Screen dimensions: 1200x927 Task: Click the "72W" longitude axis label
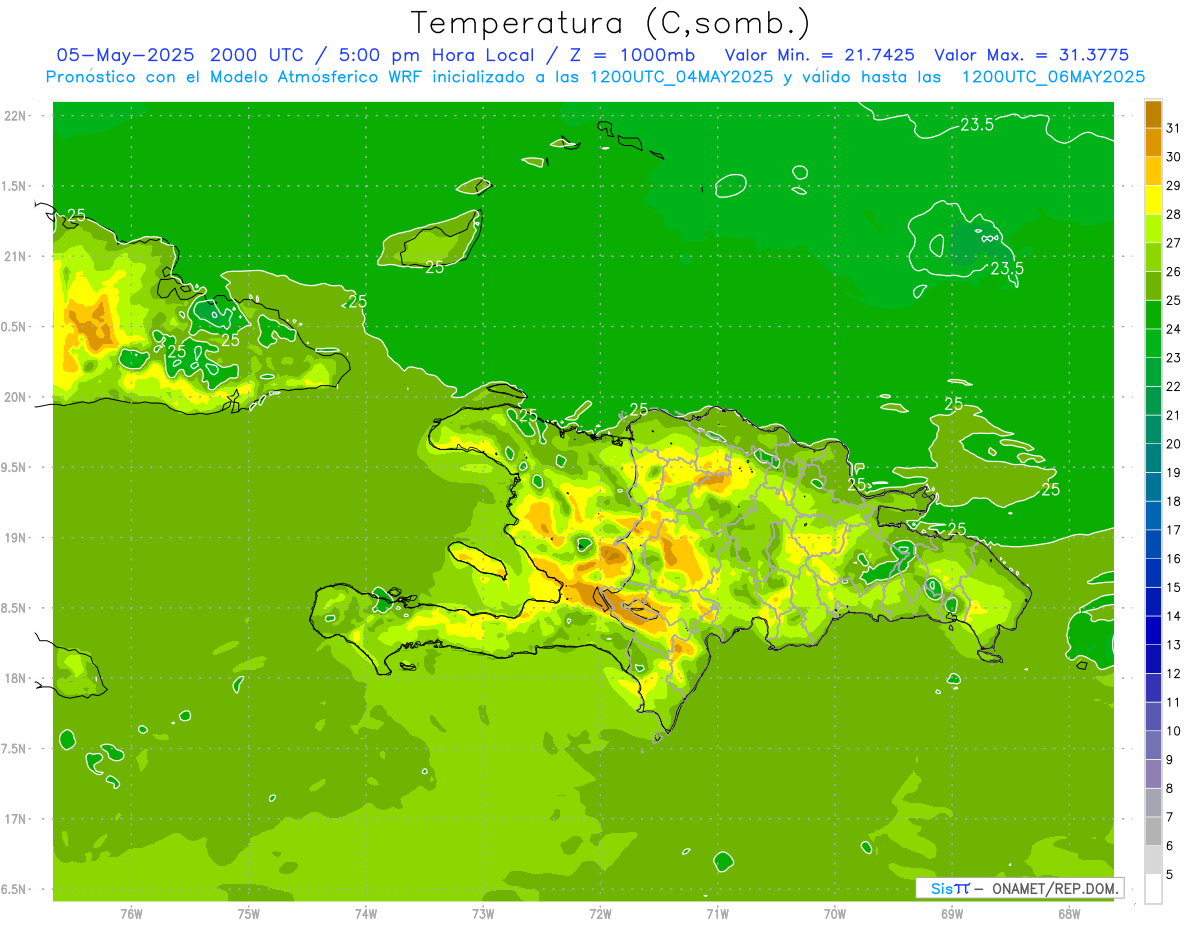[600, 913]
